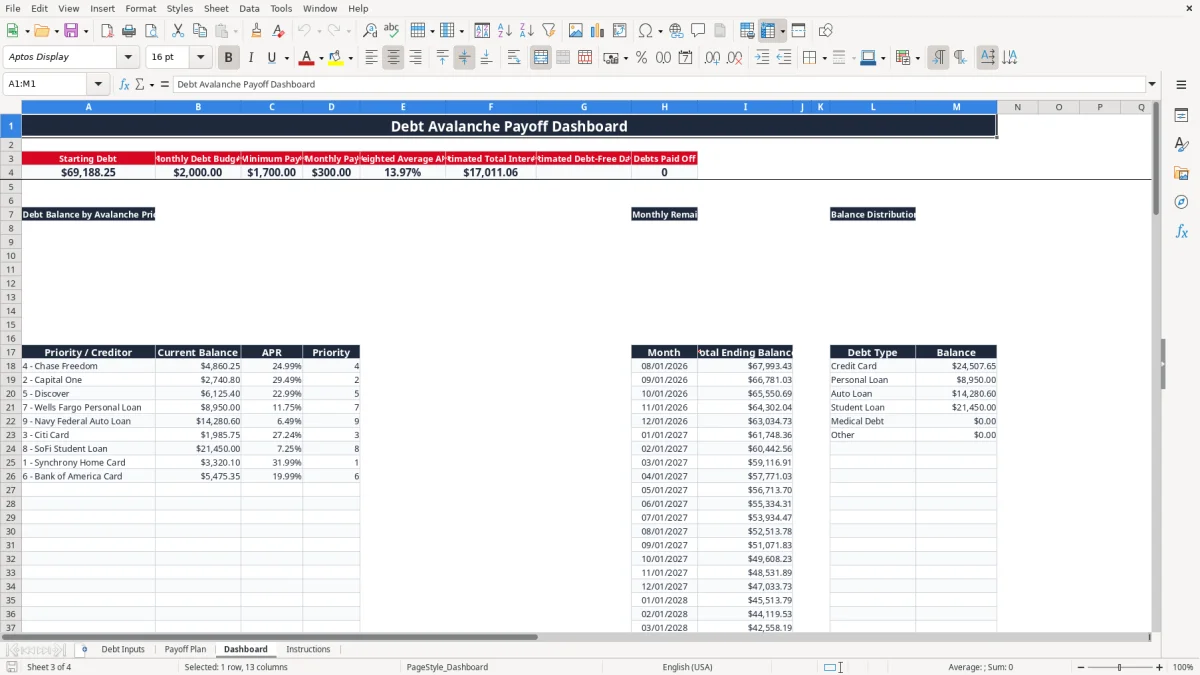This screenshot has width=1200, height=675.
Task: Click the Add Decimal Place icon
Action: [x=712, y=58]
